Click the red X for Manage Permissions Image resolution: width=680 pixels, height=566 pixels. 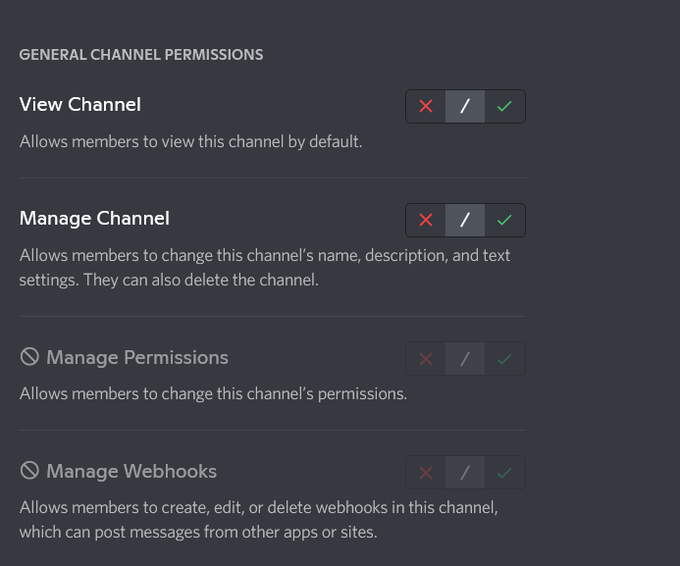(426, 359)
